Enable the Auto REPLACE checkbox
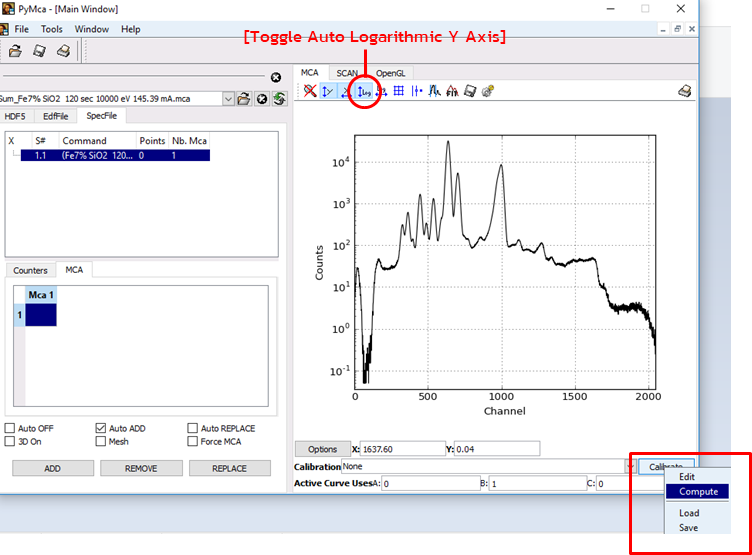This screenshot has height=555, width=752. pyautogui.click(x=192, y=428)
